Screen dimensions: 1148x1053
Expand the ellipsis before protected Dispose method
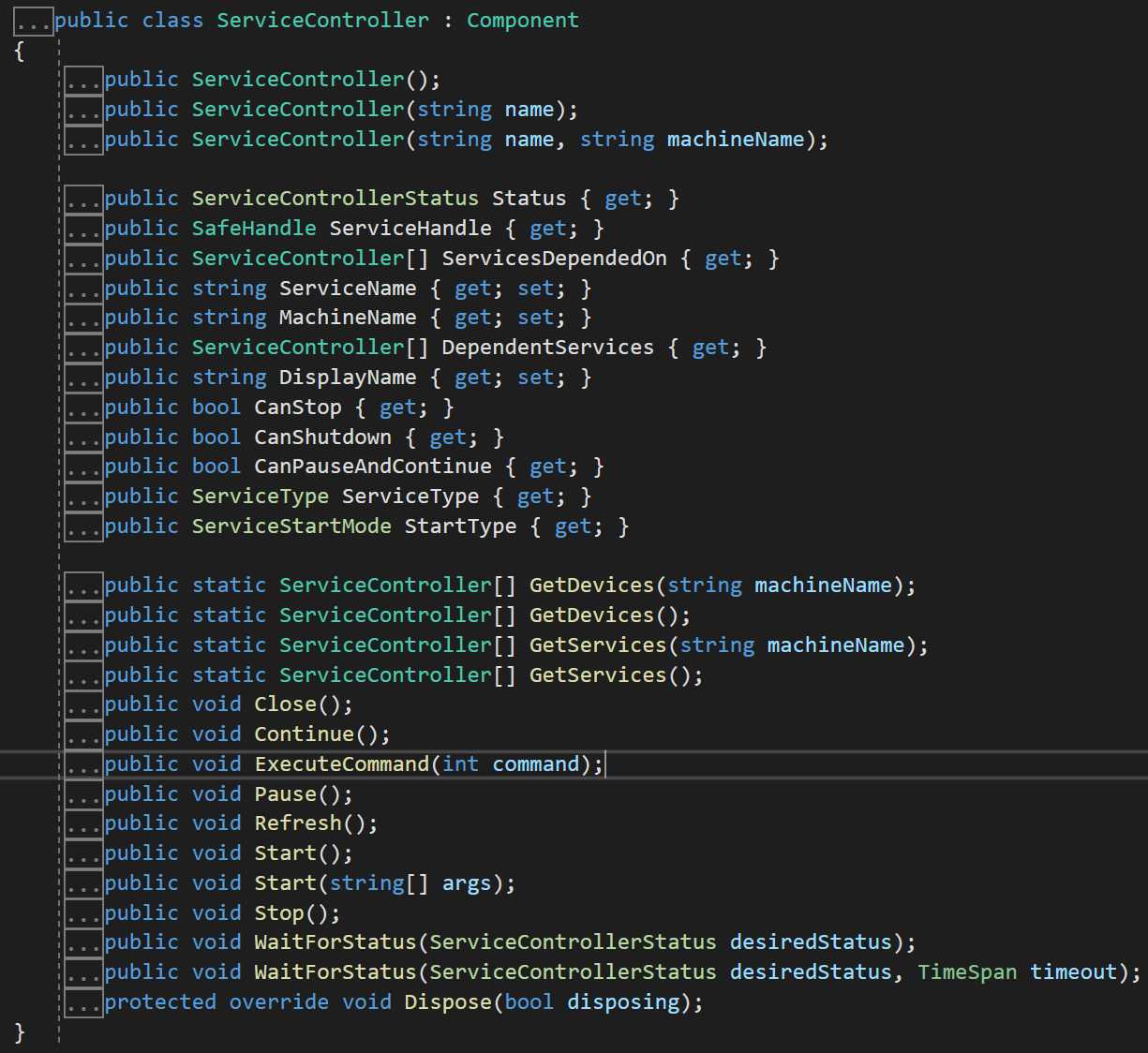84,1003
